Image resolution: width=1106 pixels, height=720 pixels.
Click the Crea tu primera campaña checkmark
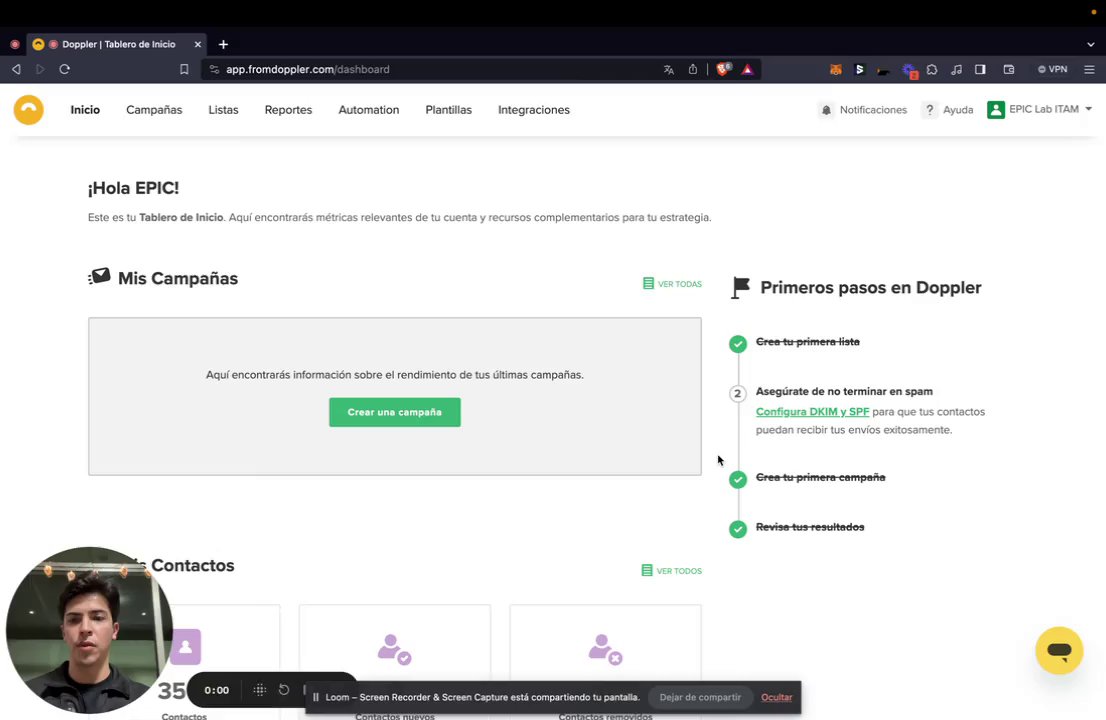pos(738,480)
